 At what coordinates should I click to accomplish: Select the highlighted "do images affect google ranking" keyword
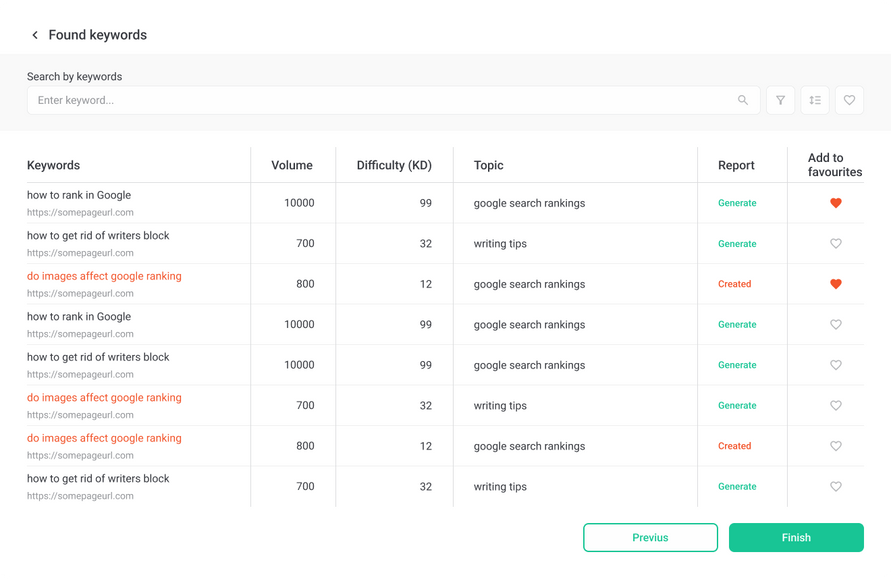click(x=104, y=276)
